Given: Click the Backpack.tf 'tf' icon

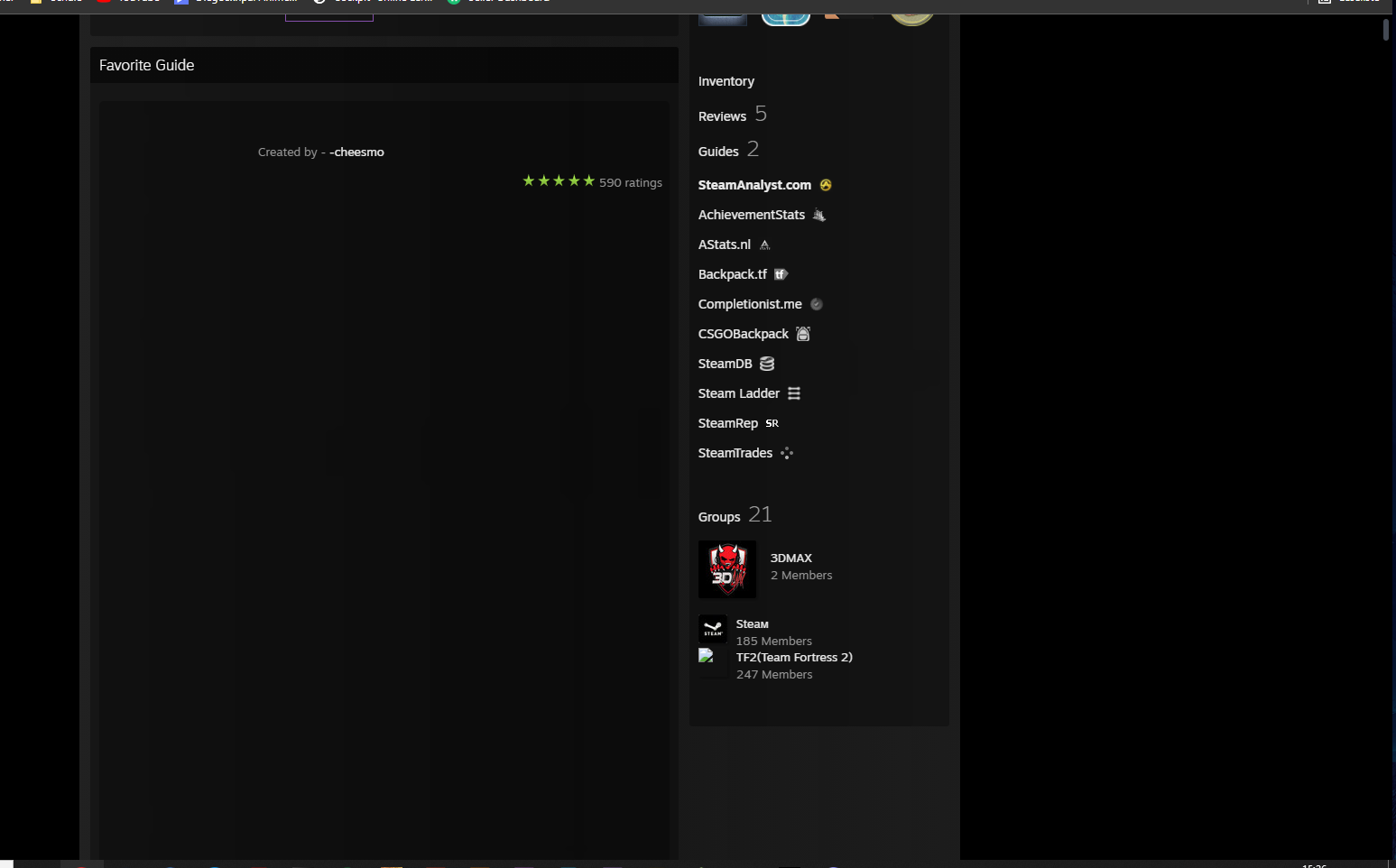Looking at the screenshot, I should (781, 274).
